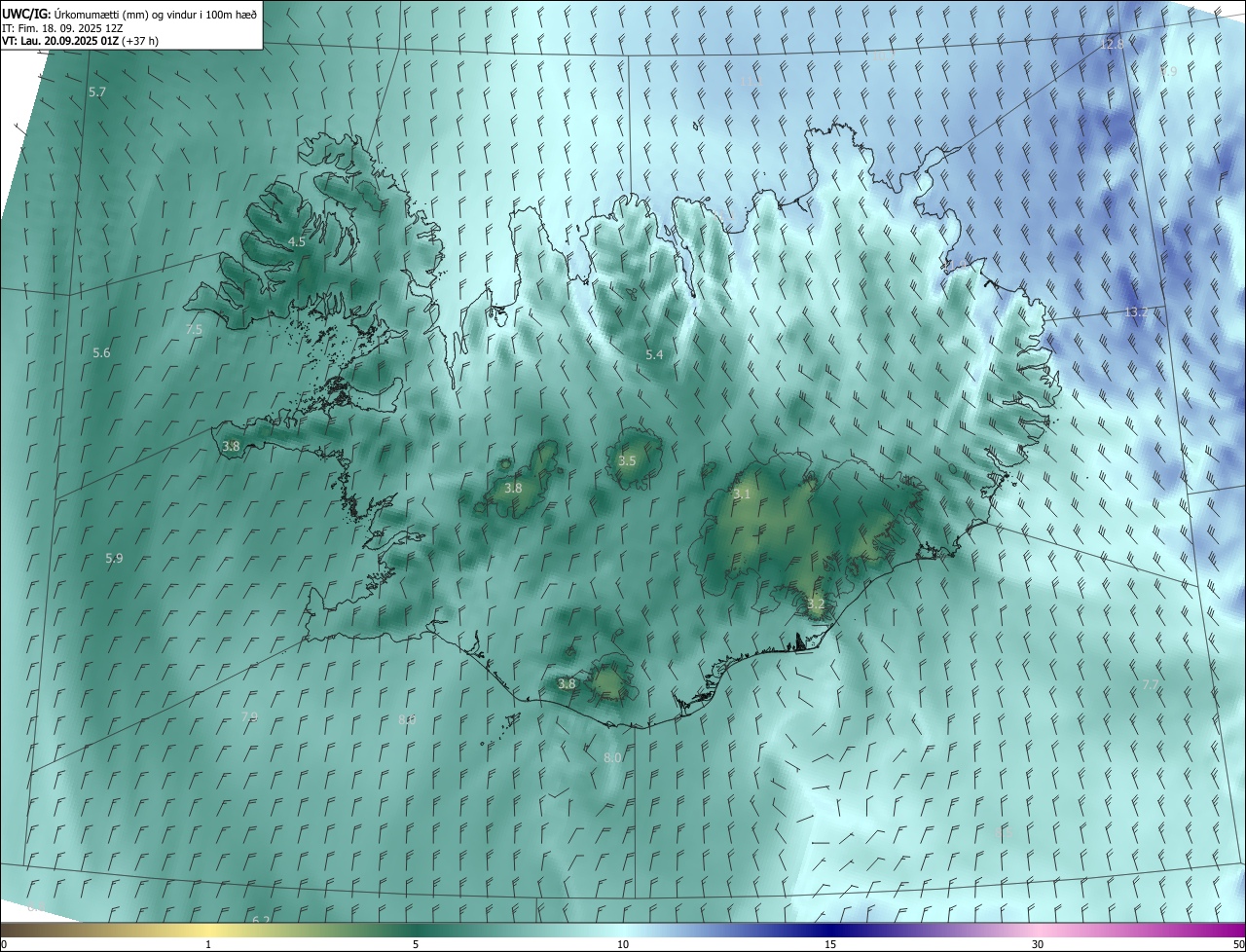The width and height of the screenshot is (1246, 952).
Task: Select the 30 tick on the color scale
Action: point(1038,944)
